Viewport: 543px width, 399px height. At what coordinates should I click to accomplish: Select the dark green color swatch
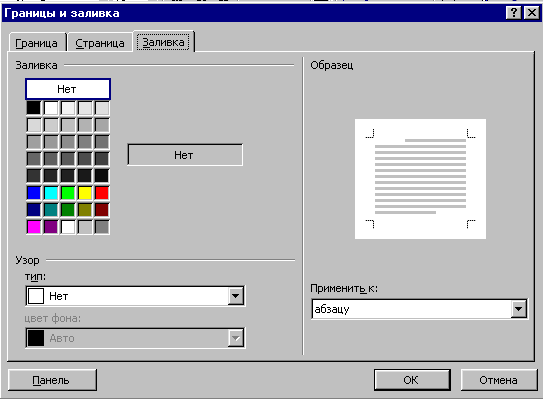(68, 210)
